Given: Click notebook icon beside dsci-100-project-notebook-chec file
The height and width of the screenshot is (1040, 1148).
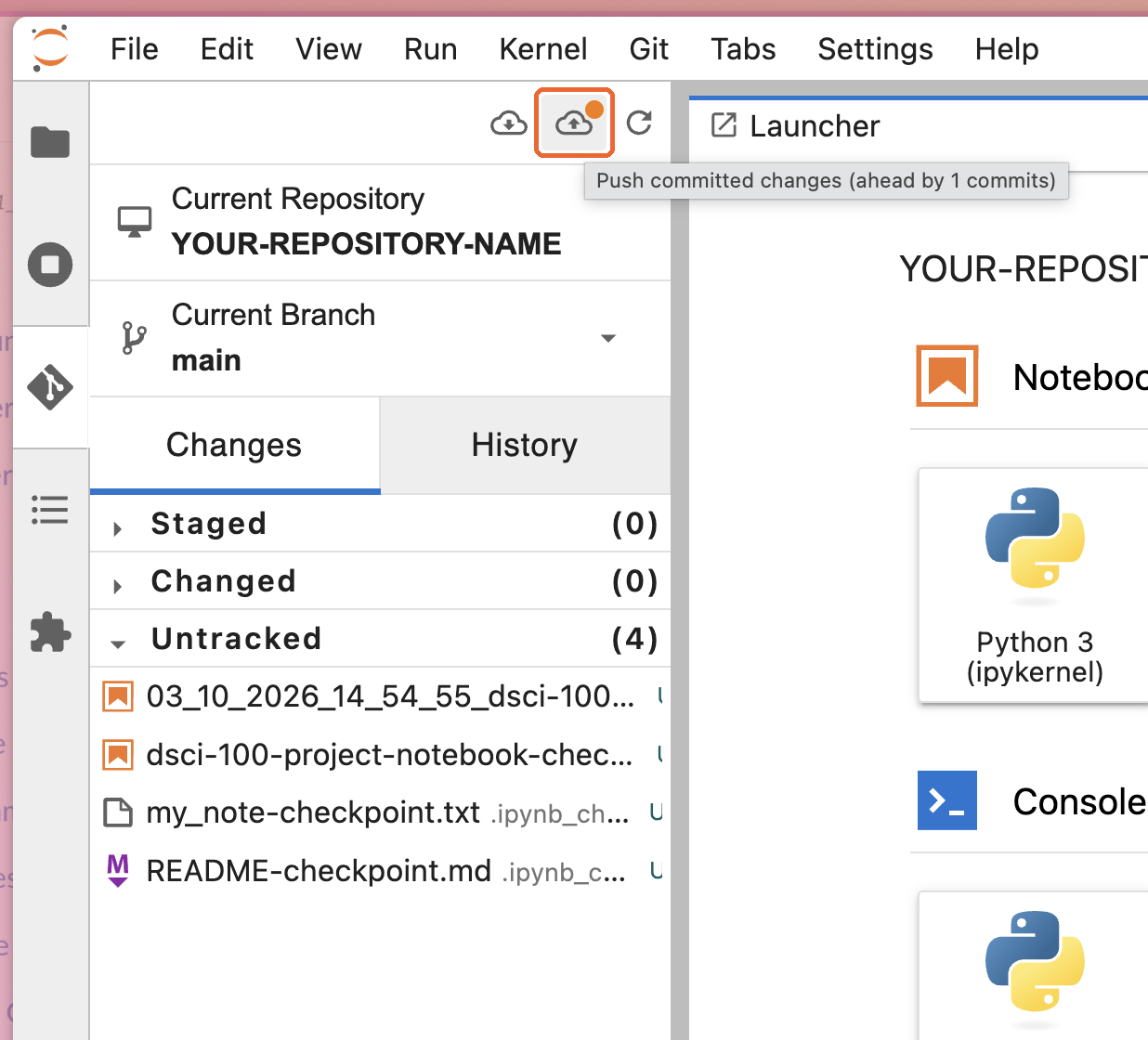Looking at the screenshot, I should 118,755.
